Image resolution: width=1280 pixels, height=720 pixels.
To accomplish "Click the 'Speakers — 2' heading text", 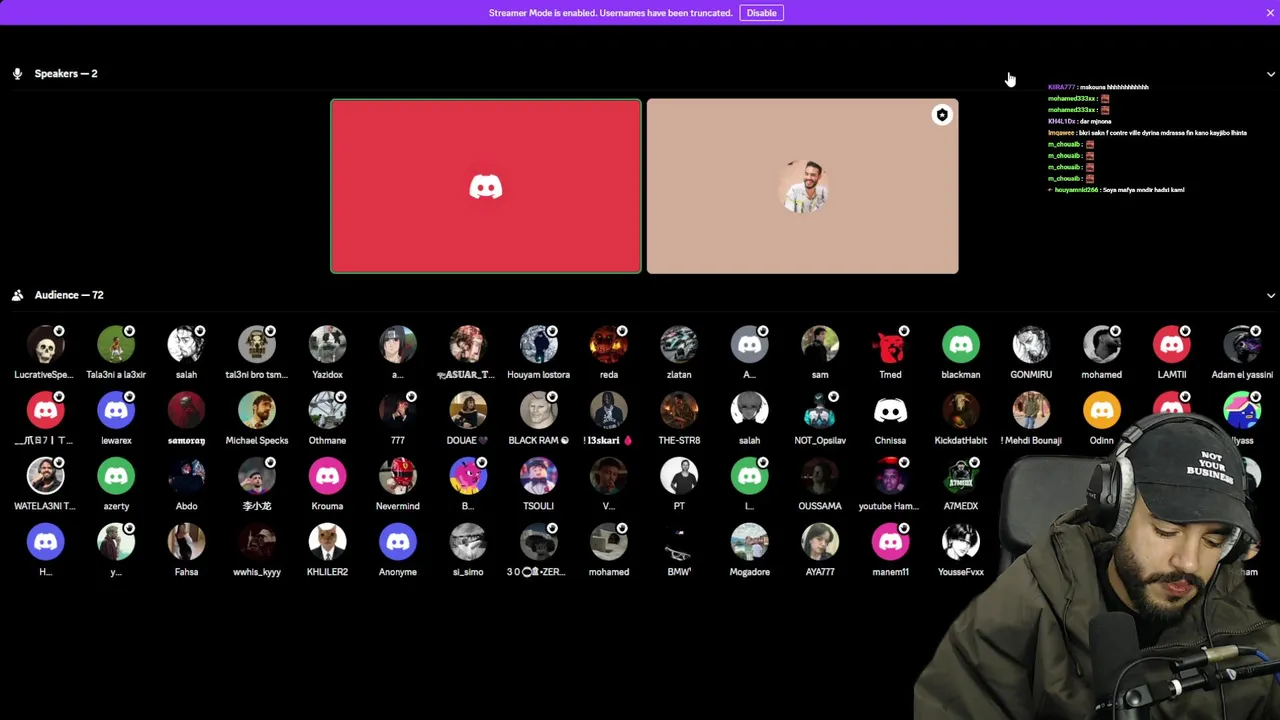I will (66, 74).
